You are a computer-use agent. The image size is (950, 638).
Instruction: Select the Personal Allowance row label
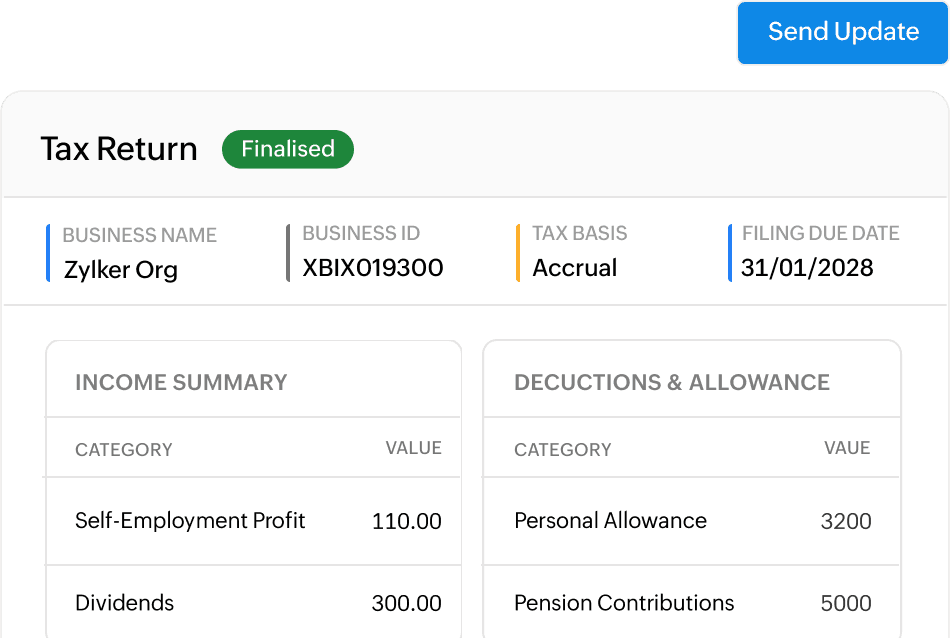tap(610, 521)
